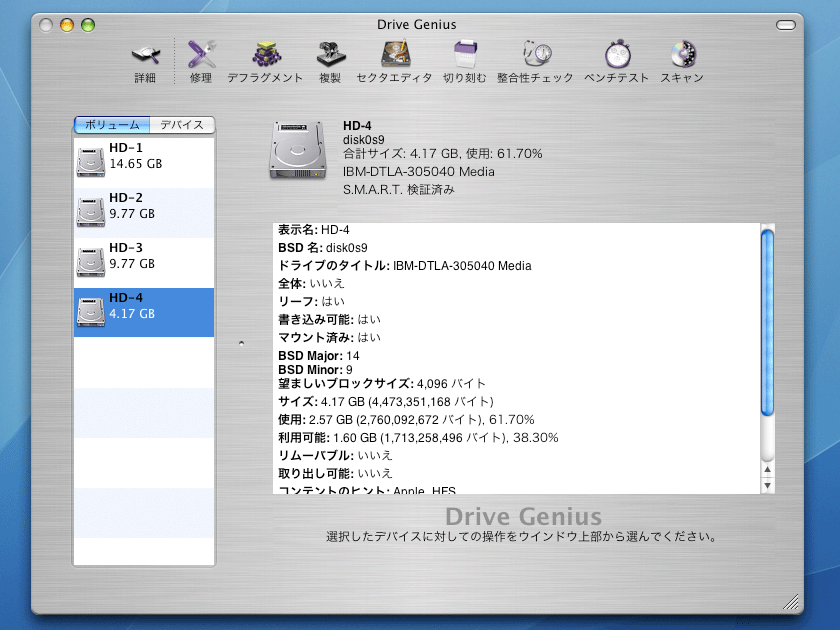The height and width of the screenshot is (630, 840).
Task: Click the '書き込み可能: はい' line
Action: pos(329,320)
